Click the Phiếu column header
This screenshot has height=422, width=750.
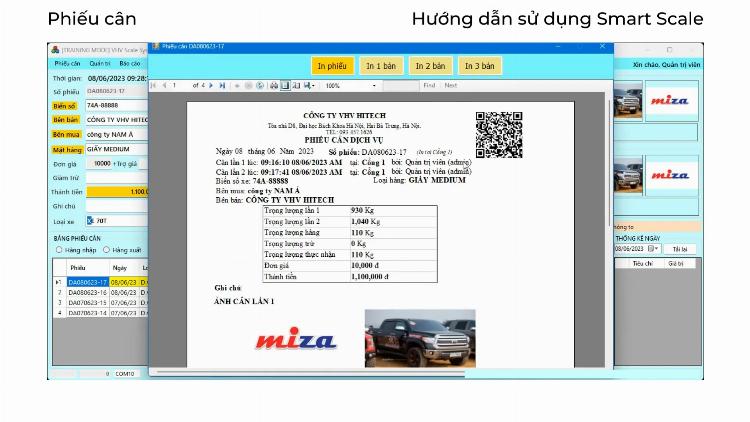pos(88,268)
